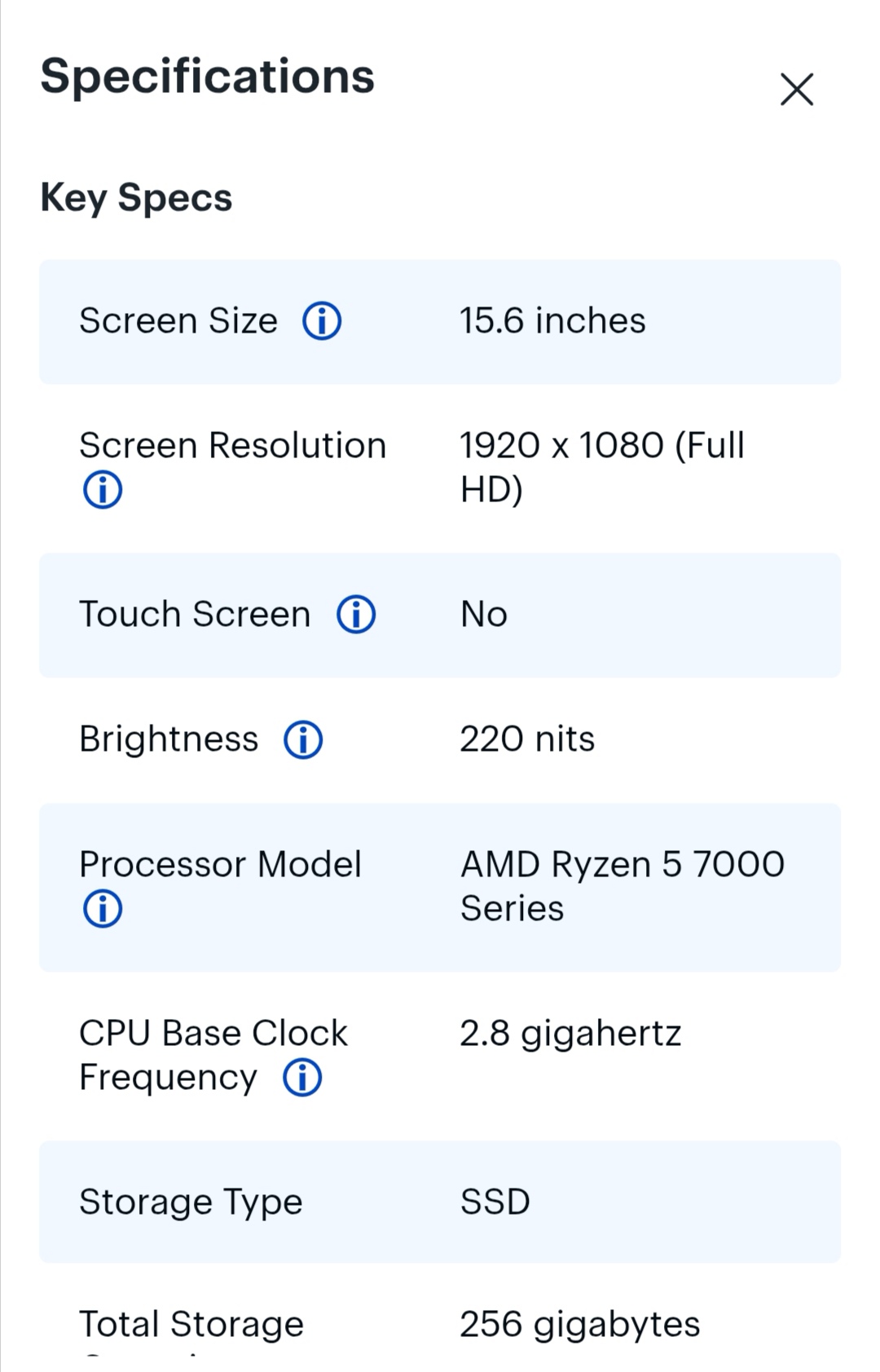
Task: Open the Brightness info tooltip icon
Action: coord(303,740)
